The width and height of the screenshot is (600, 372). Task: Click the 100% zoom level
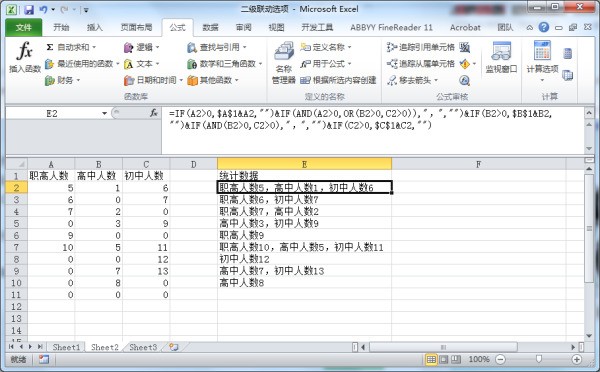pos(479,359)
